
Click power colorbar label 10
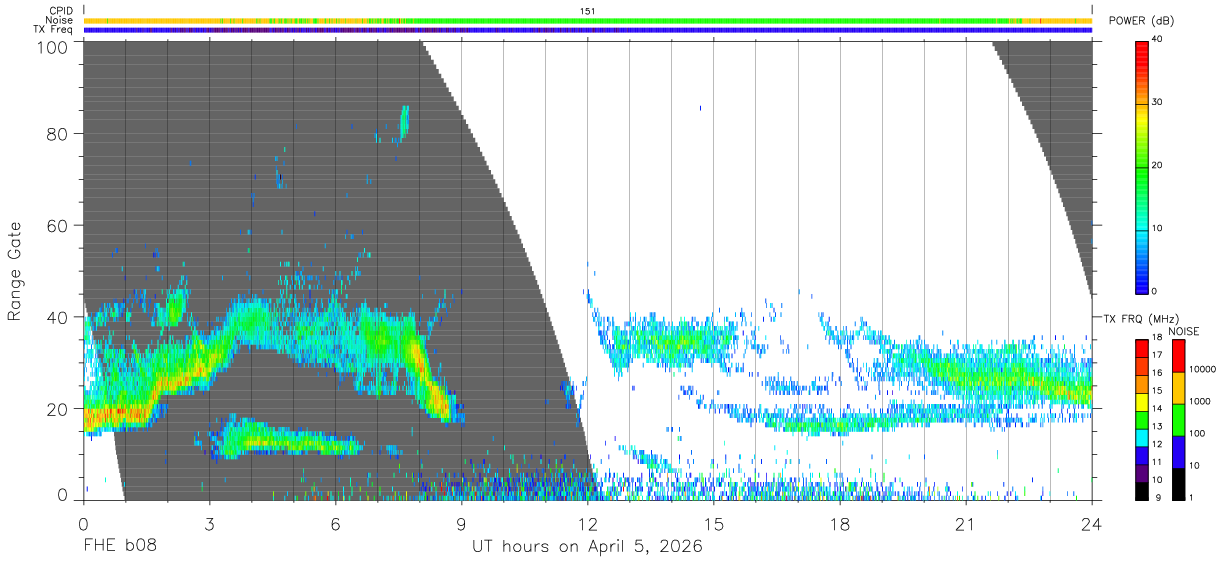(1158, 229)
